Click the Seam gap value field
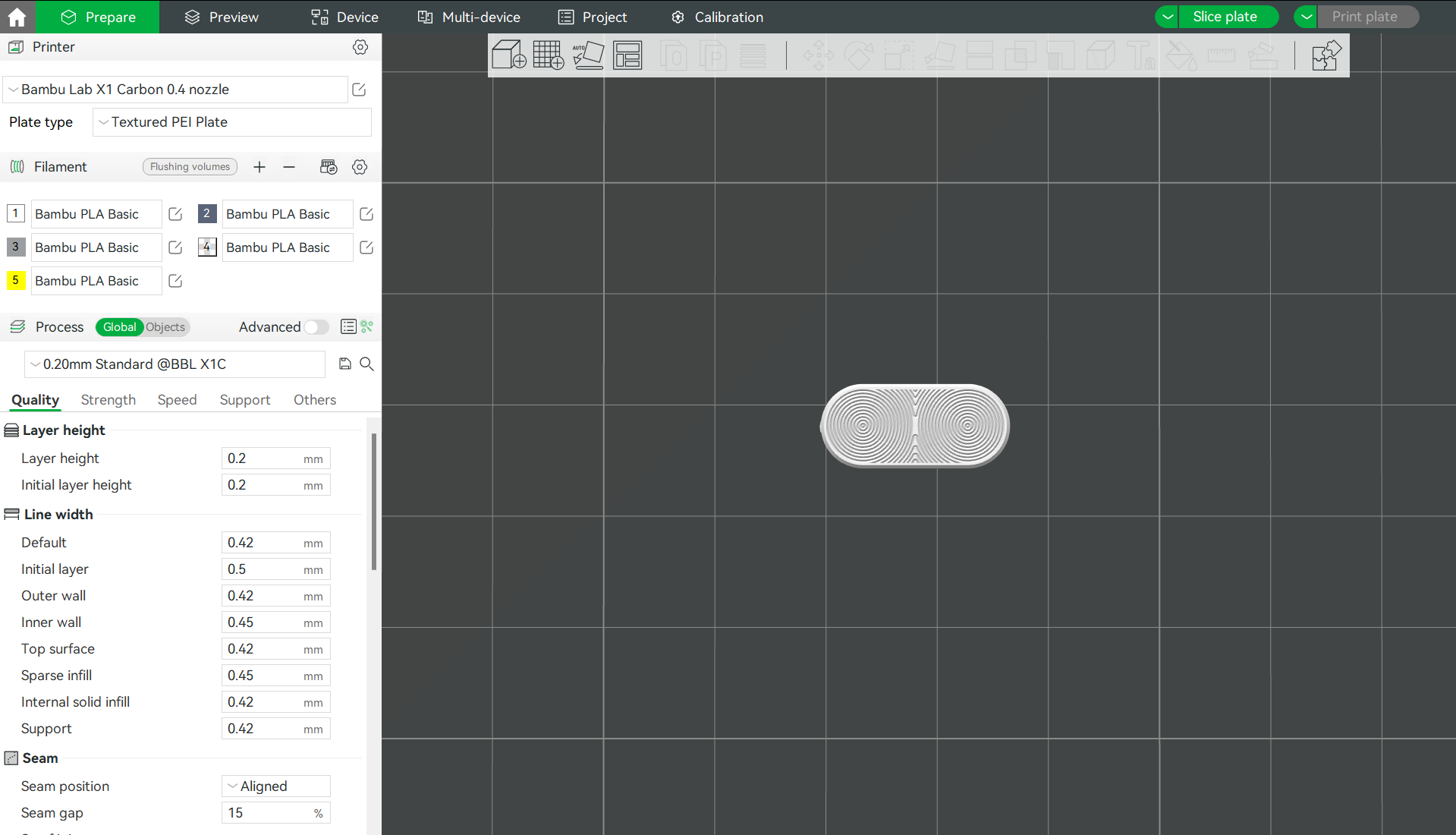This screenshot has width=1456, height=835. click(x=276, y=813)
